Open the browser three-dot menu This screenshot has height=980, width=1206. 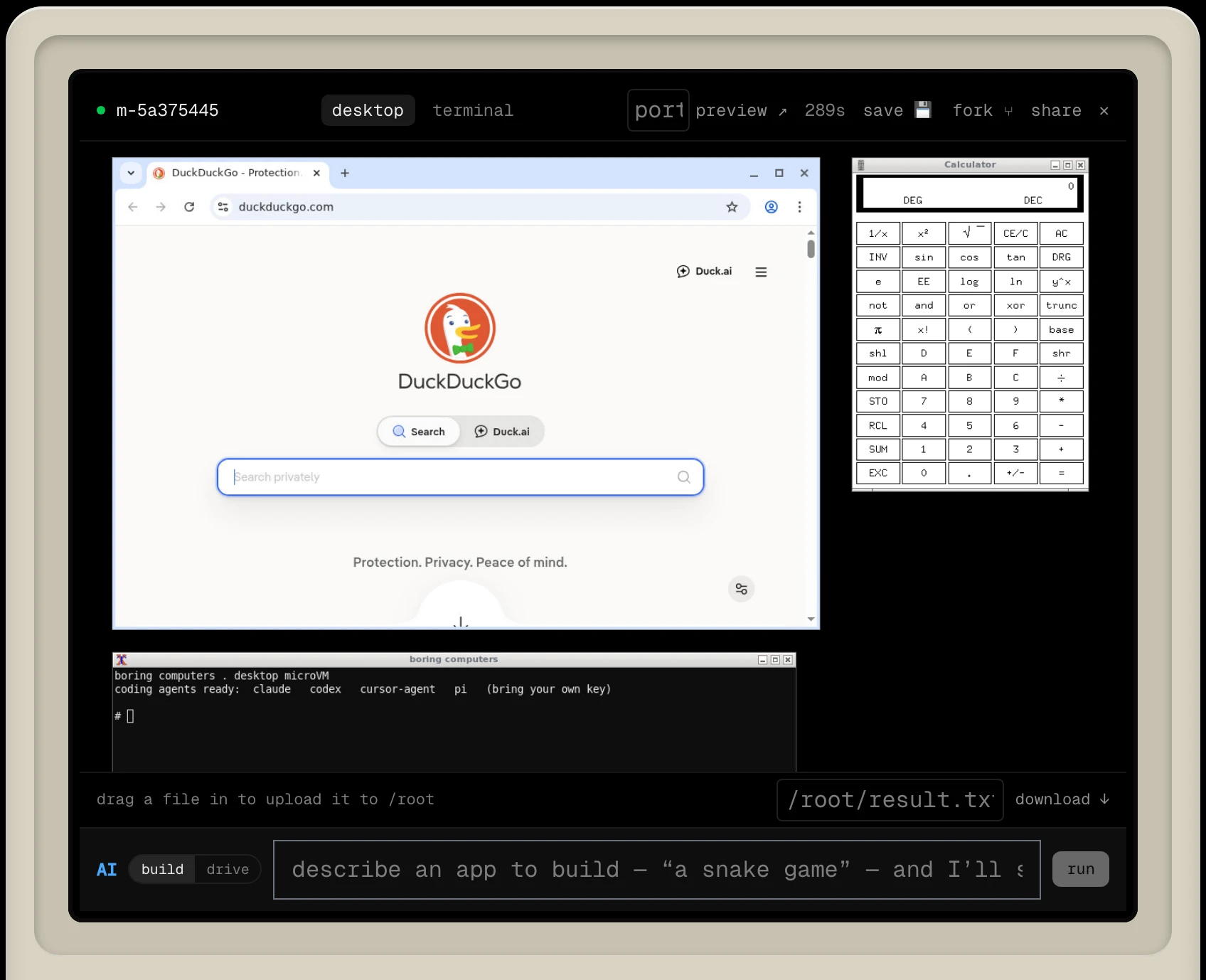coord(799,207)
